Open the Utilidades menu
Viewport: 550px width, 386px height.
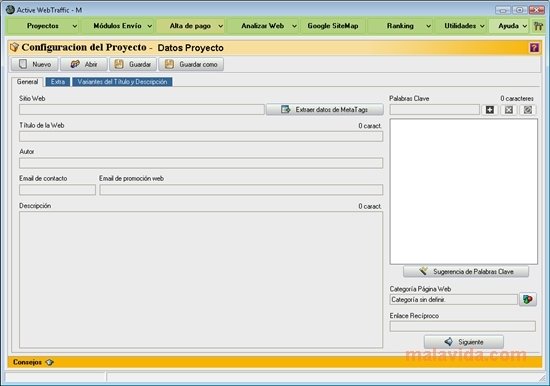point(460,26)
